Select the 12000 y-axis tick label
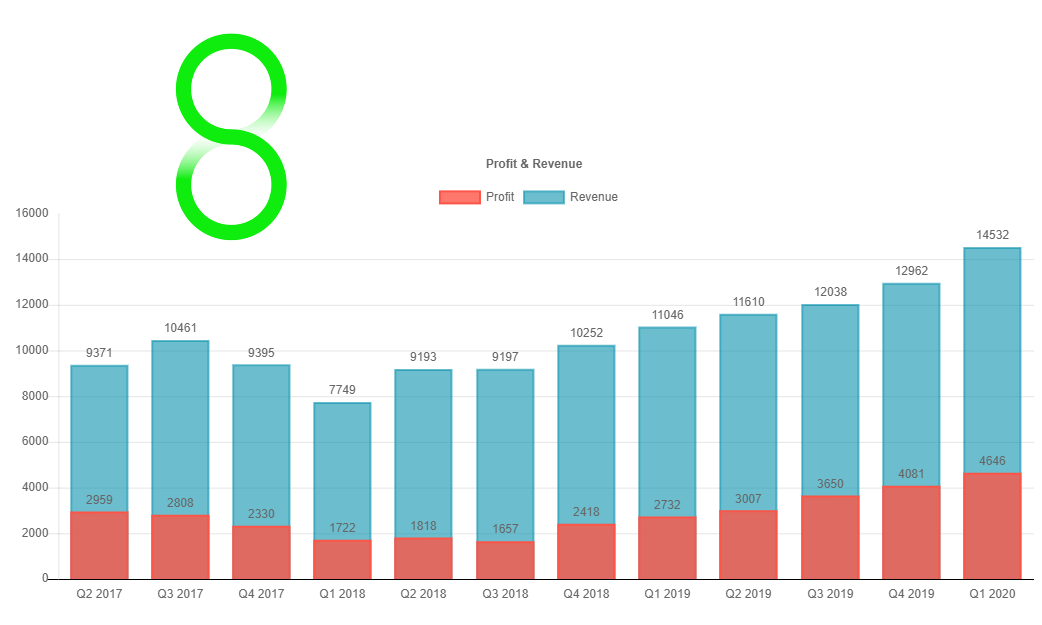 tap(32, 304)
